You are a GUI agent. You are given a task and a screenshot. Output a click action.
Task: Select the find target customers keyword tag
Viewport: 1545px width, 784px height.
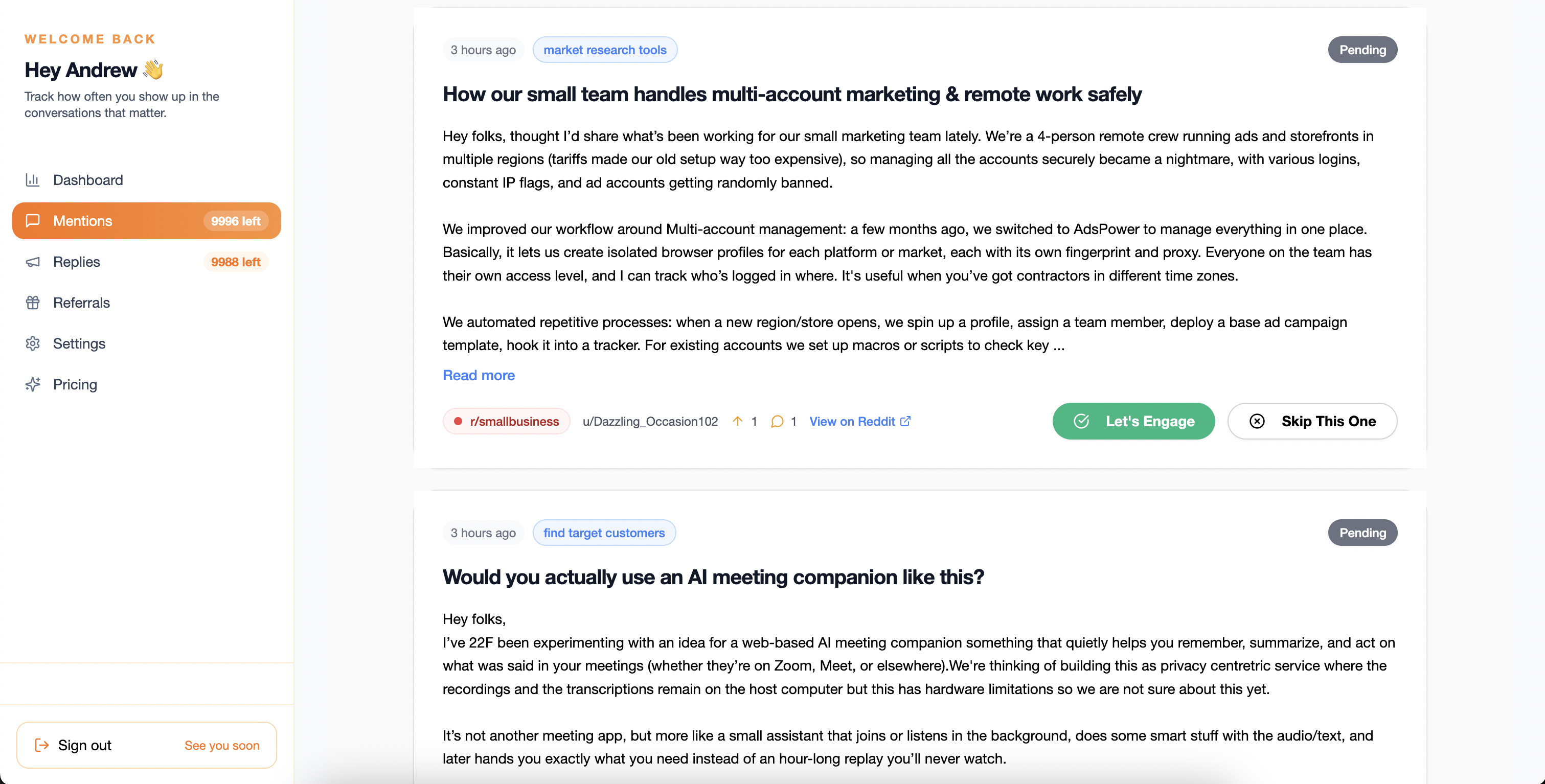(x=604, y=533)
